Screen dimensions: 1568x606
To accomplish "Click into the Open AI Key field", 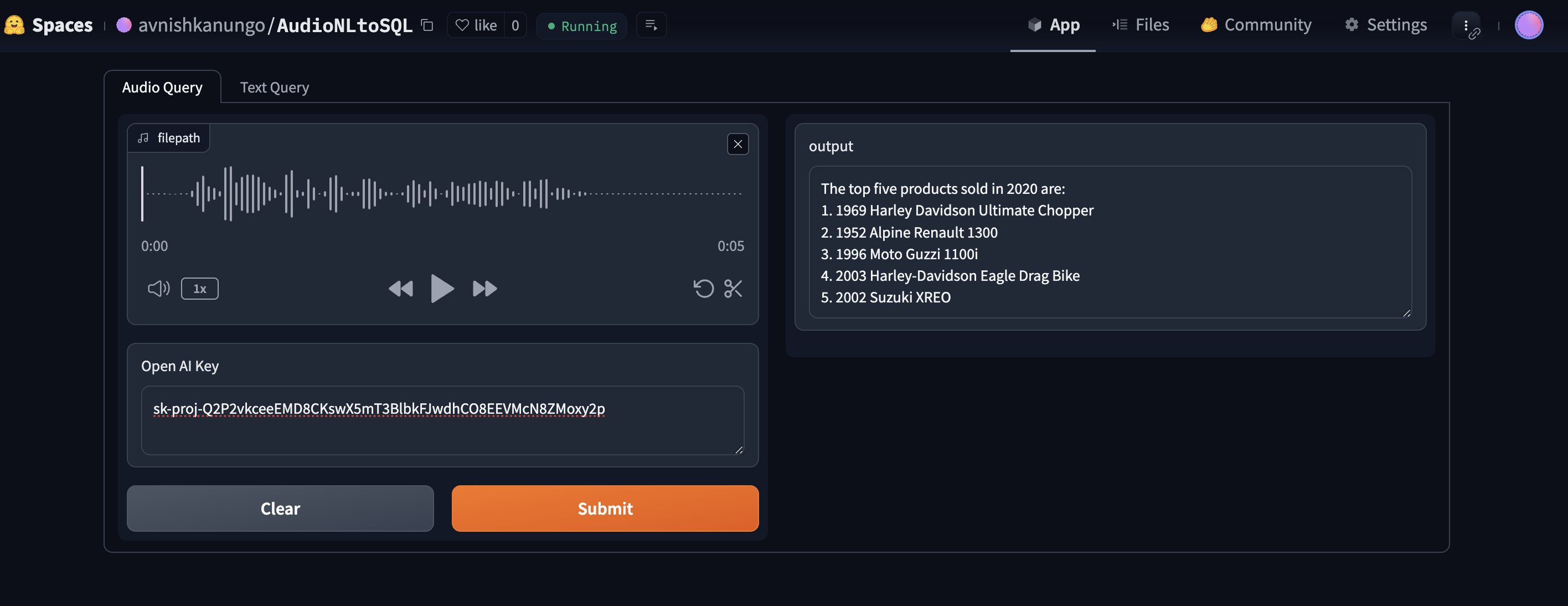I will click(442, 420).
